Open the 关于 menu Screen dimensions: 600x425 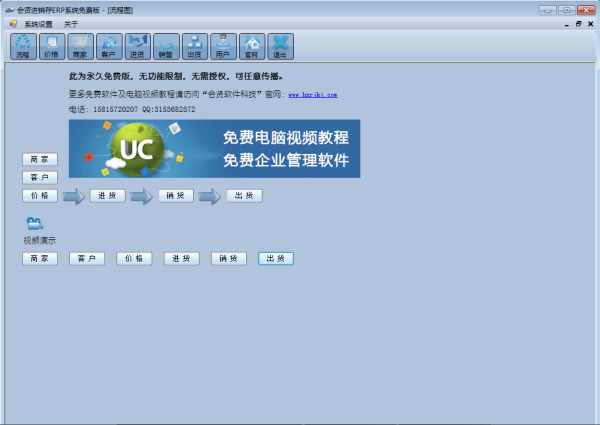click(x=71, y=24)
